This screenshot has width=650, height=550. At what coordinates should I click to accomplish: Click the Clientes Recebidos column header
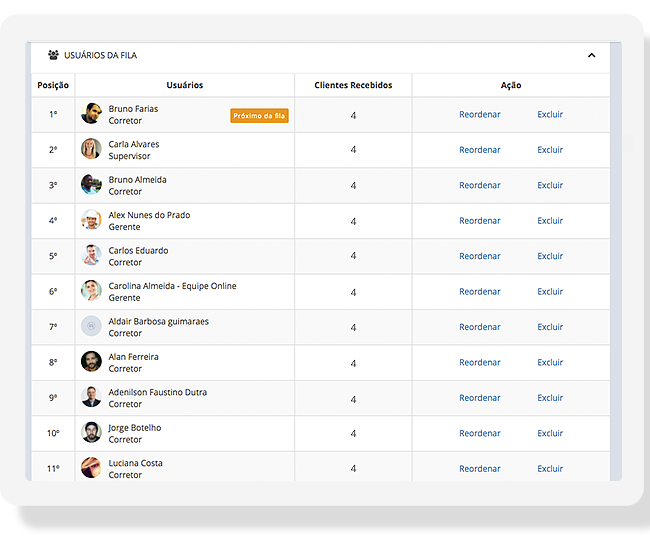pos(353,86)
